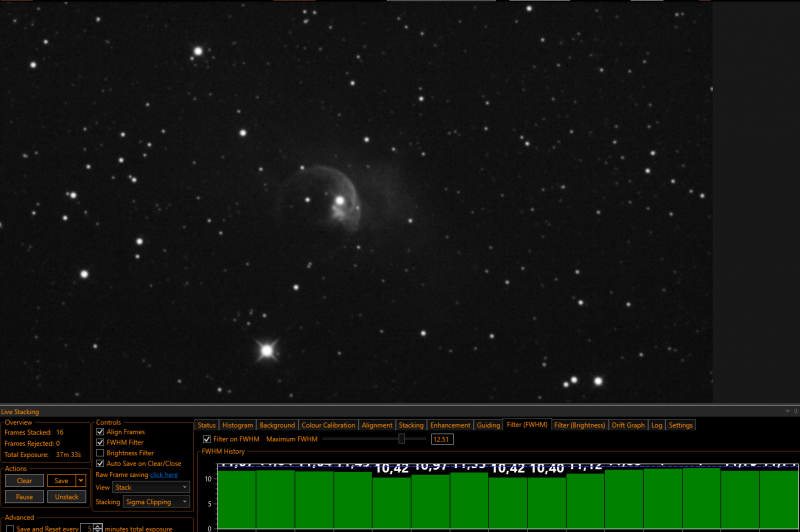Select the Alignment tab
This screenshot has width=800, height=532.
(377, 425)
